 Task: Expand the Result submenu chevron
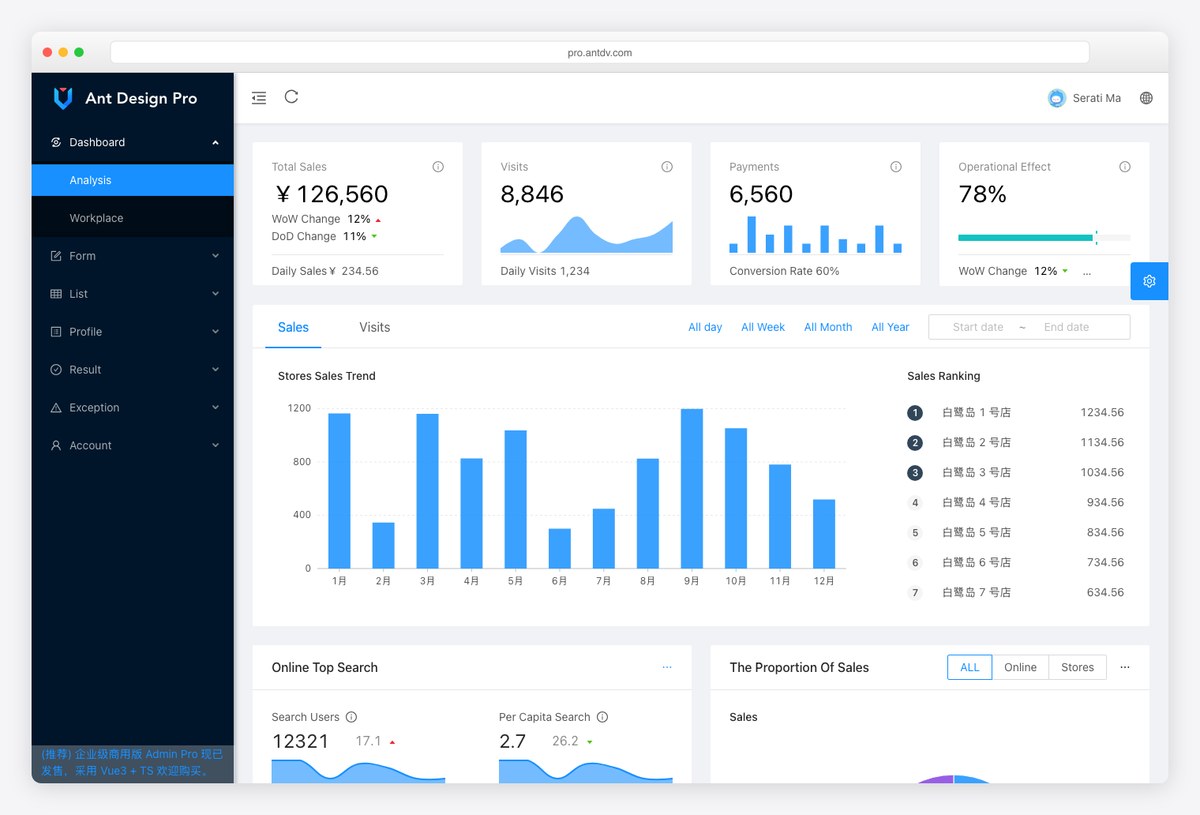pos(215,370)
